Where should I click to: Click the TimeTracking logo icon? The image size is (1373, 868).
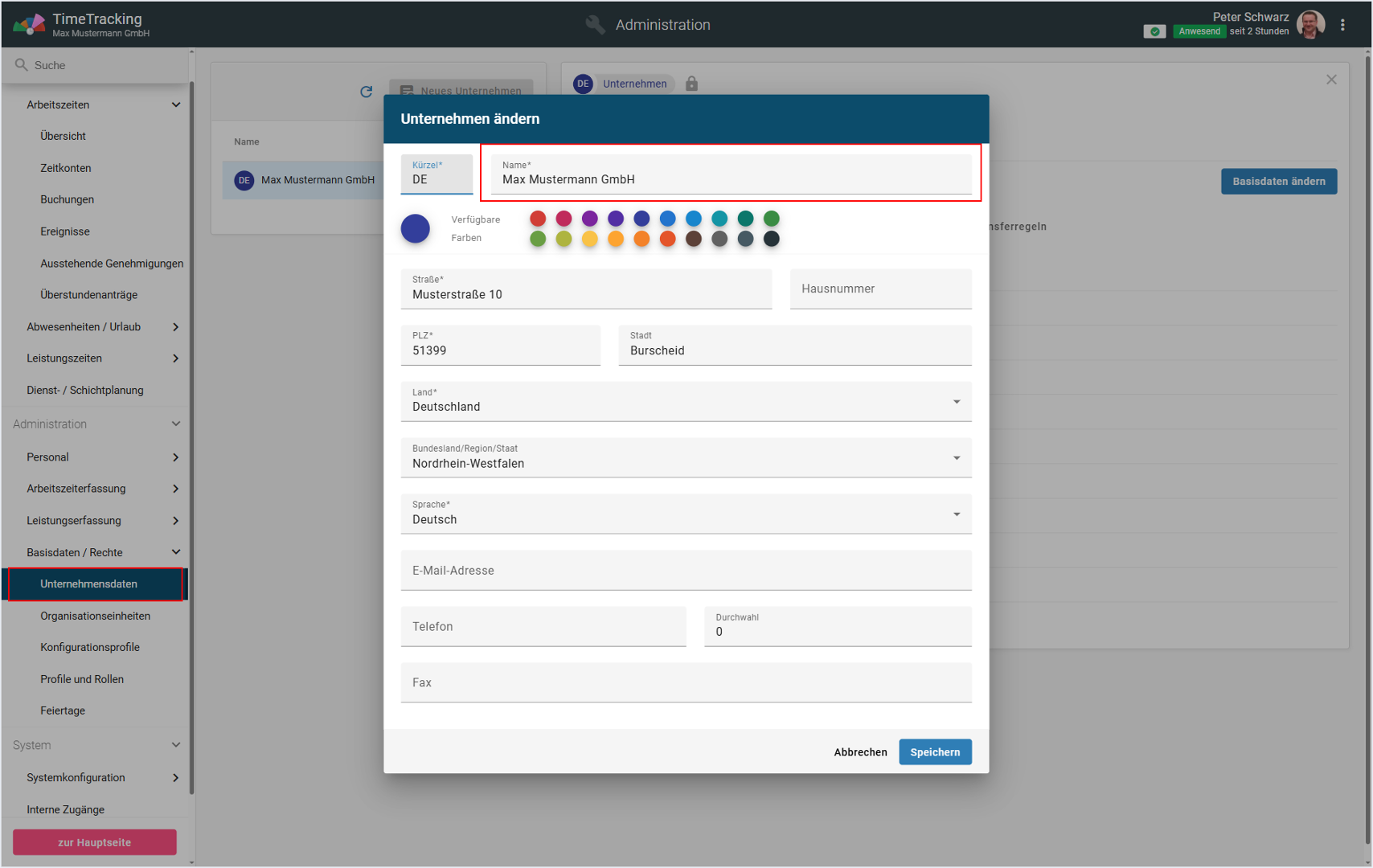[29, 25]
